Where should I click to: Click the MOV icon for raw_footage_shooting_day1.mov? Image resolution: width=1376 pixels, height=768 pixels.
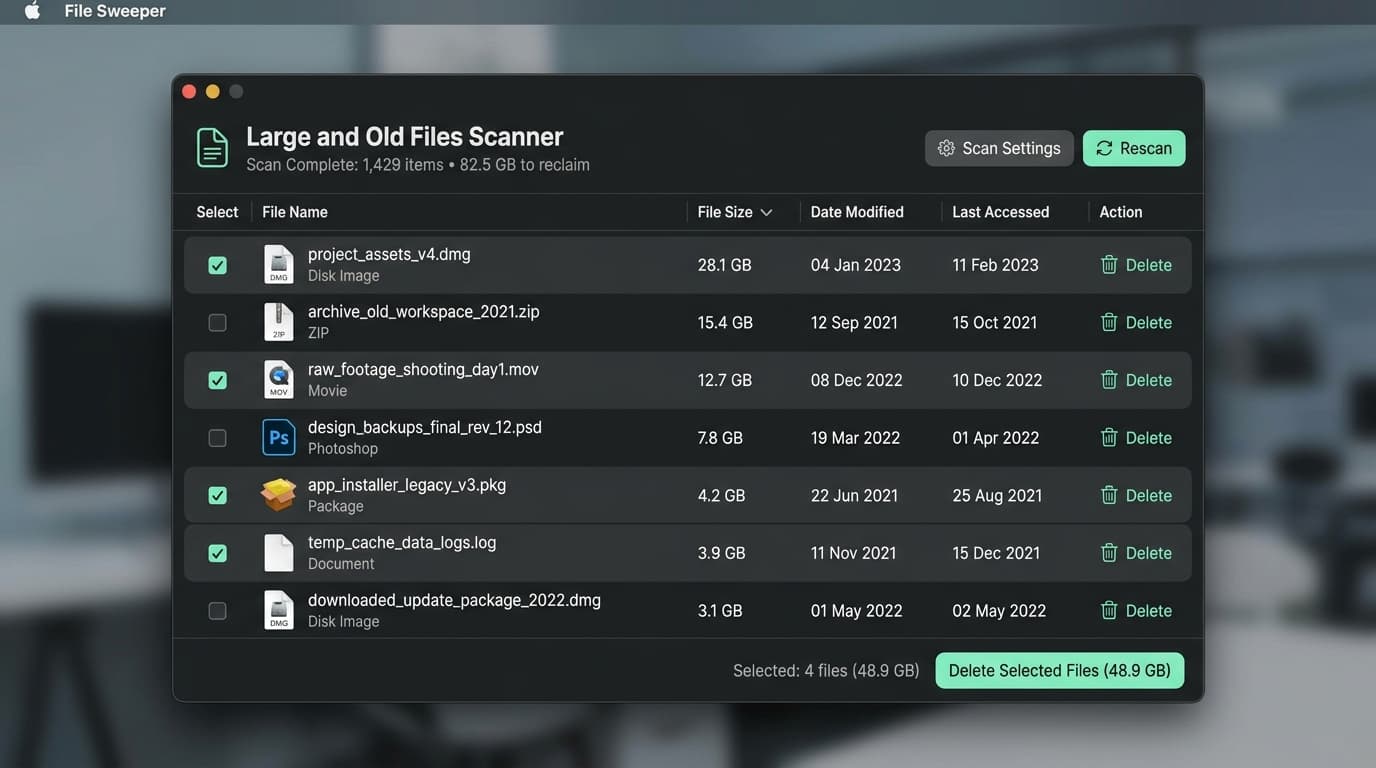coord(279,380)
